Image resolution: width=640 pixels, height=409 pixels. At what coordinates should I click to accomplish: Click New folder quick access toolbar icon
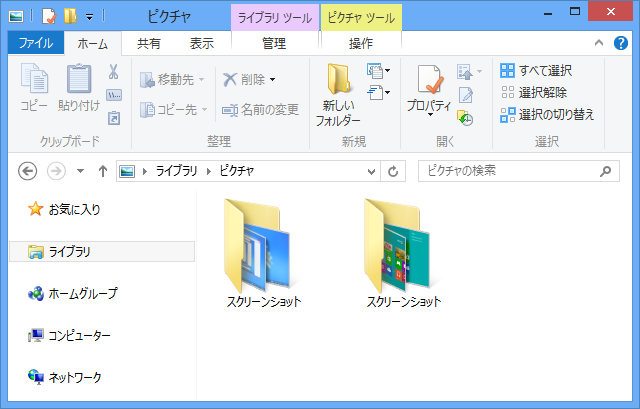click(x=71, y=16)
